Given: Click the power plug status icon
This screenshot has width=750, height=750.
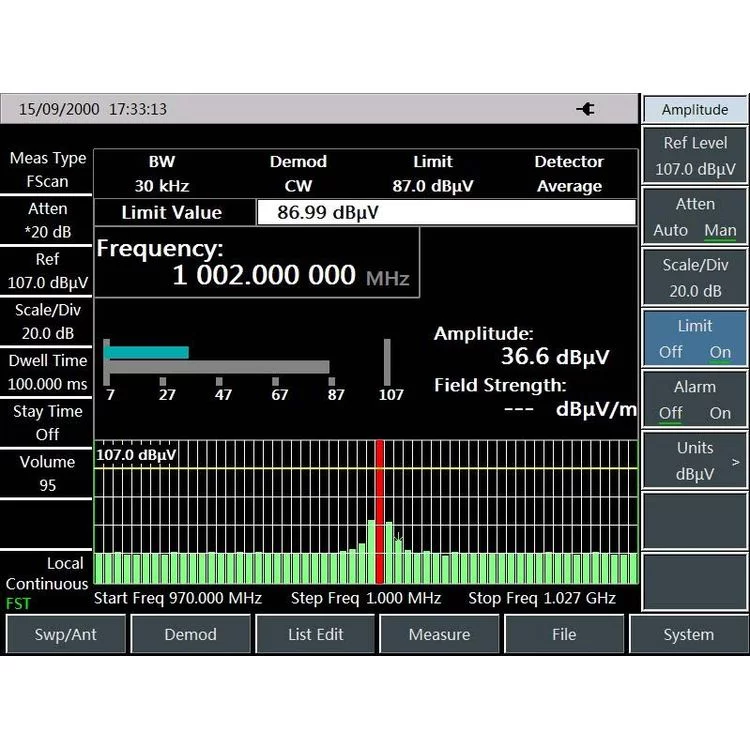Looking at the screenshot, I should (x=585, y=109).
